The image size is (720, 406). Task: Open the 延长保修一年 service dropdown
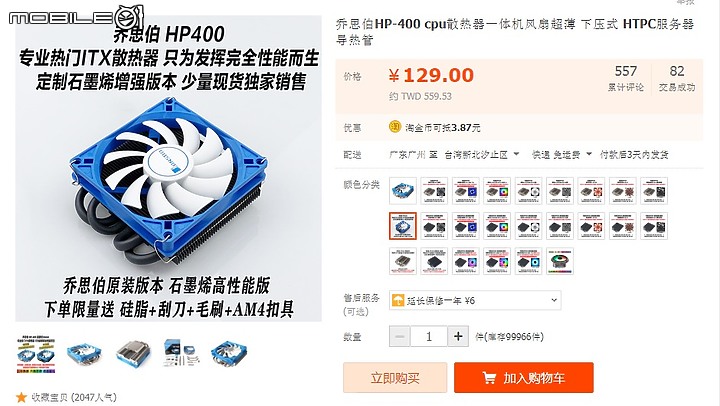click(475, 300)
